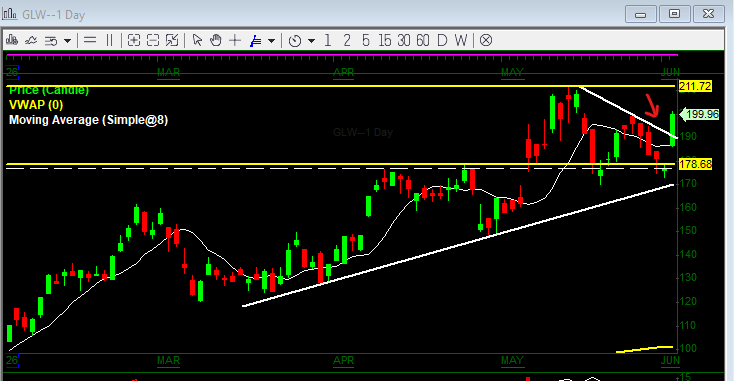Click the fit-to-window zoom reset icon
The image size is (734, 381).
(172, 41)
